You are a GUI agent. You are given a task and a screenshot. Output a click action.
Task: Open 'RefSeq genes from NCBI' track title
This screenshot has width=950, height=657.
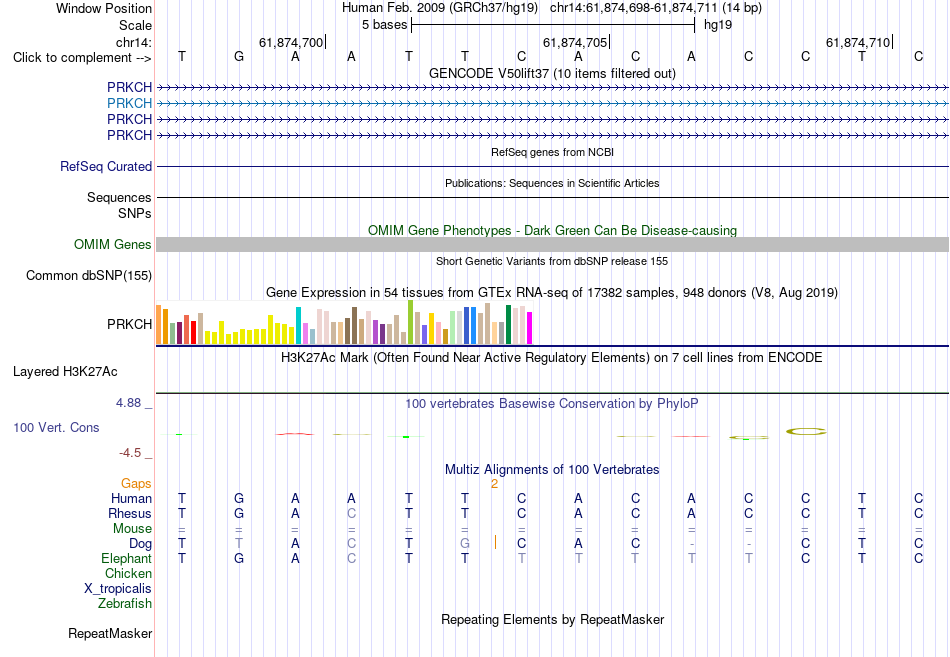[x=552, y=152]
